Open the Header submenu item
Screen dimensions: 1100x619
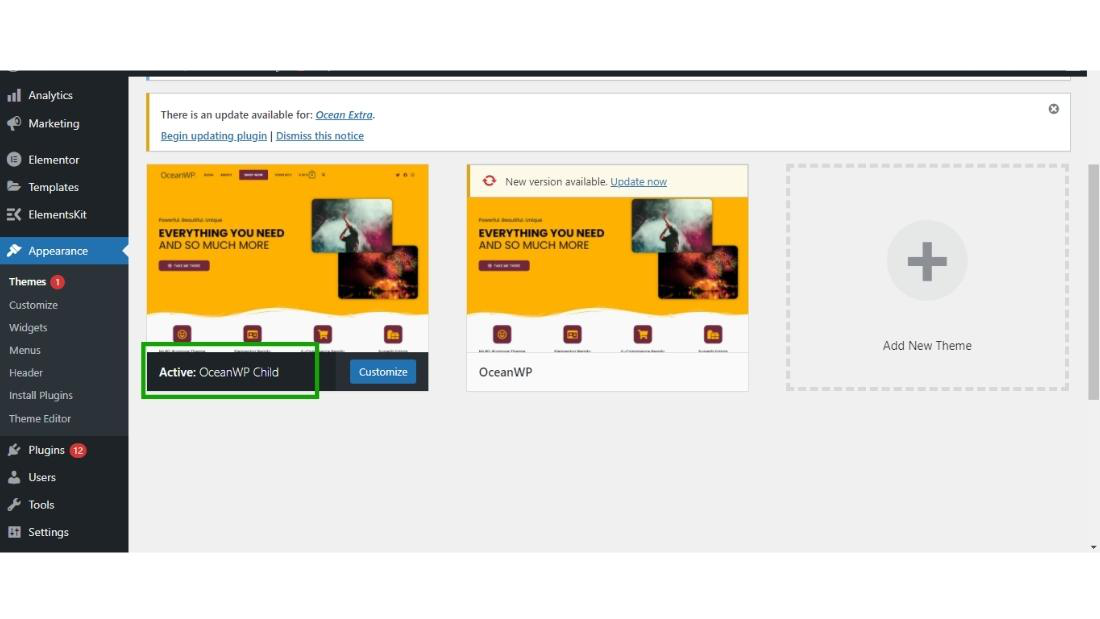click(x=26, y=373)
